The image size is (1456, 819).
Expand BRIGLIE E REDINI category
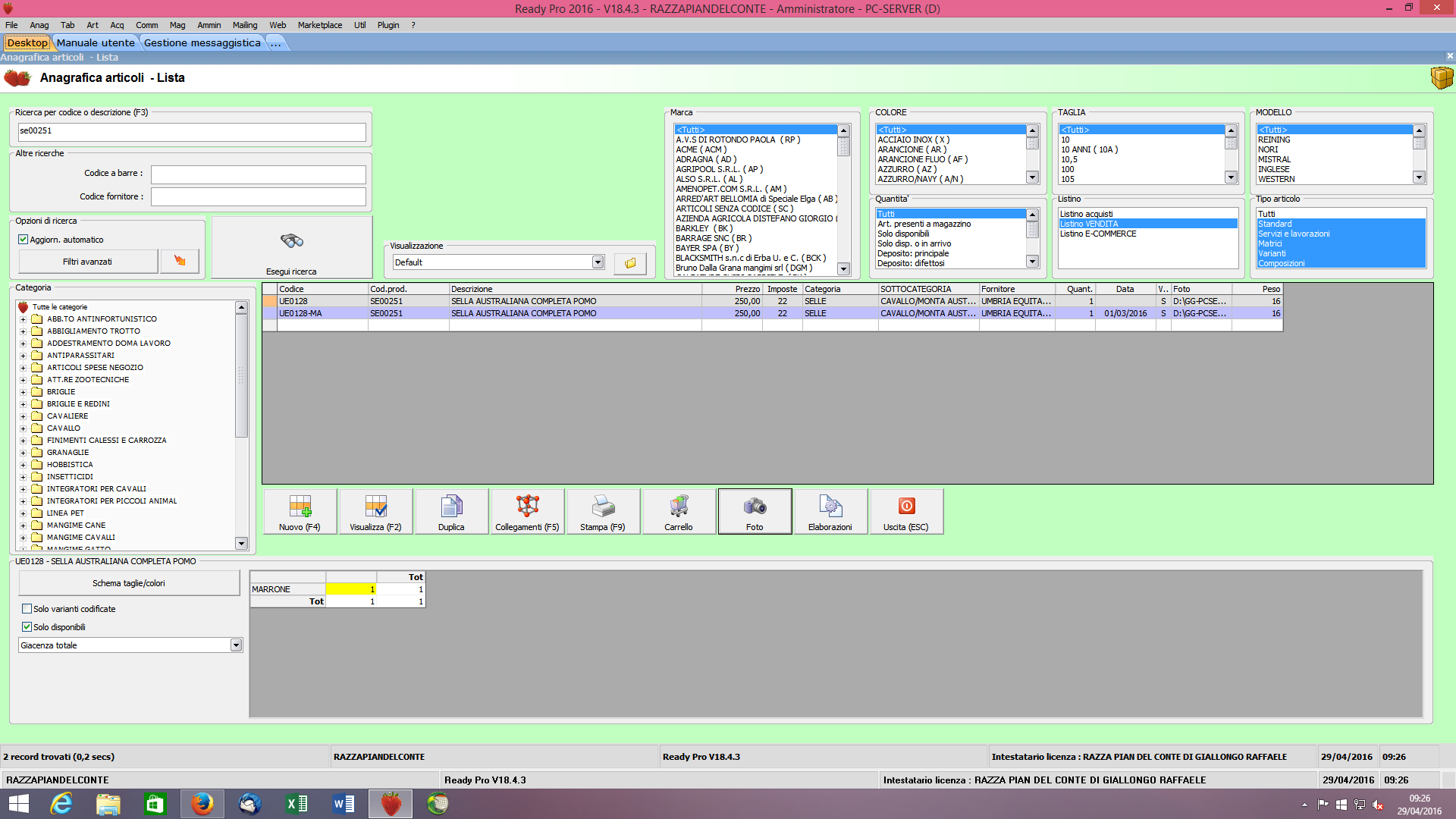tap(24, 404)
